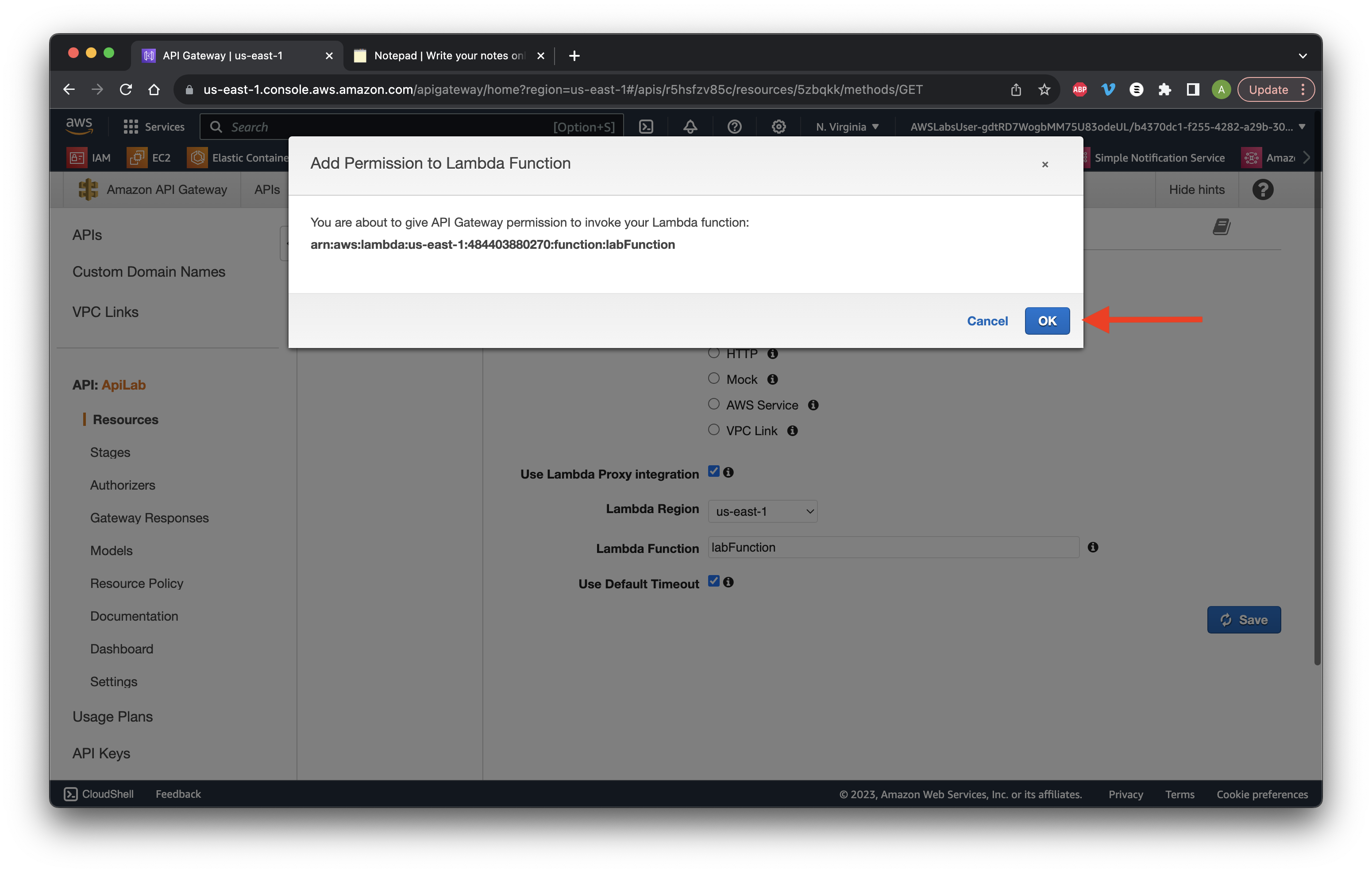Click the Lambda Function input field

coord(893,548)
